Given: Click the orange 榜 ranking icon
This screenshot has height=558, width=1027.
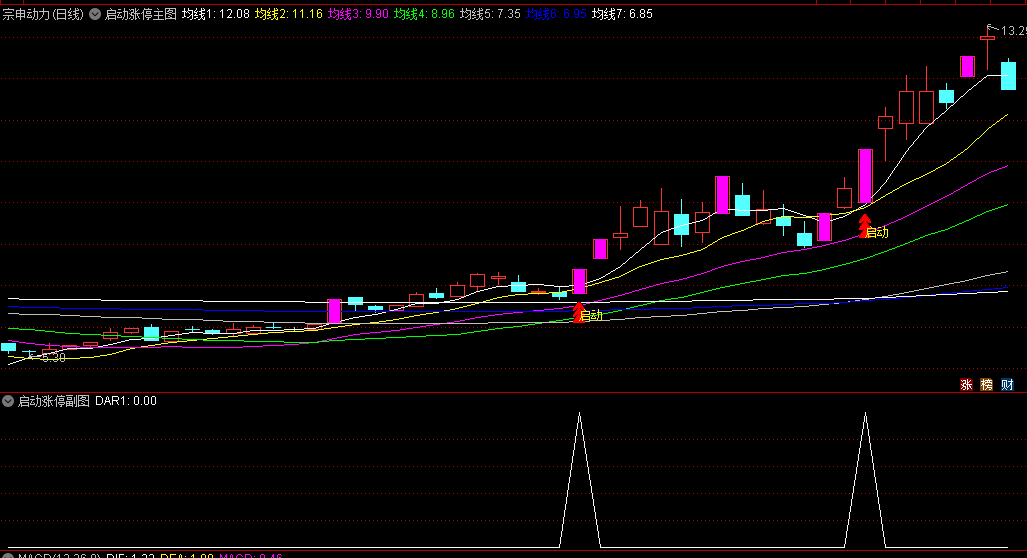Looking at the screenshot, I should click(987, 384).
